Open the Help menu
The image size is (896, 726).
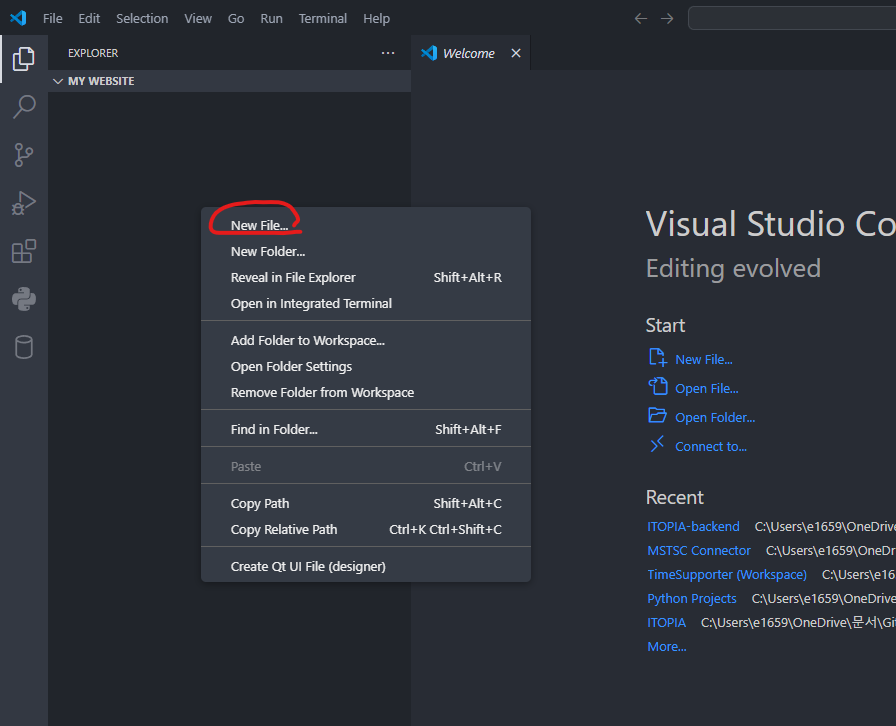click(x=377, y=18)
